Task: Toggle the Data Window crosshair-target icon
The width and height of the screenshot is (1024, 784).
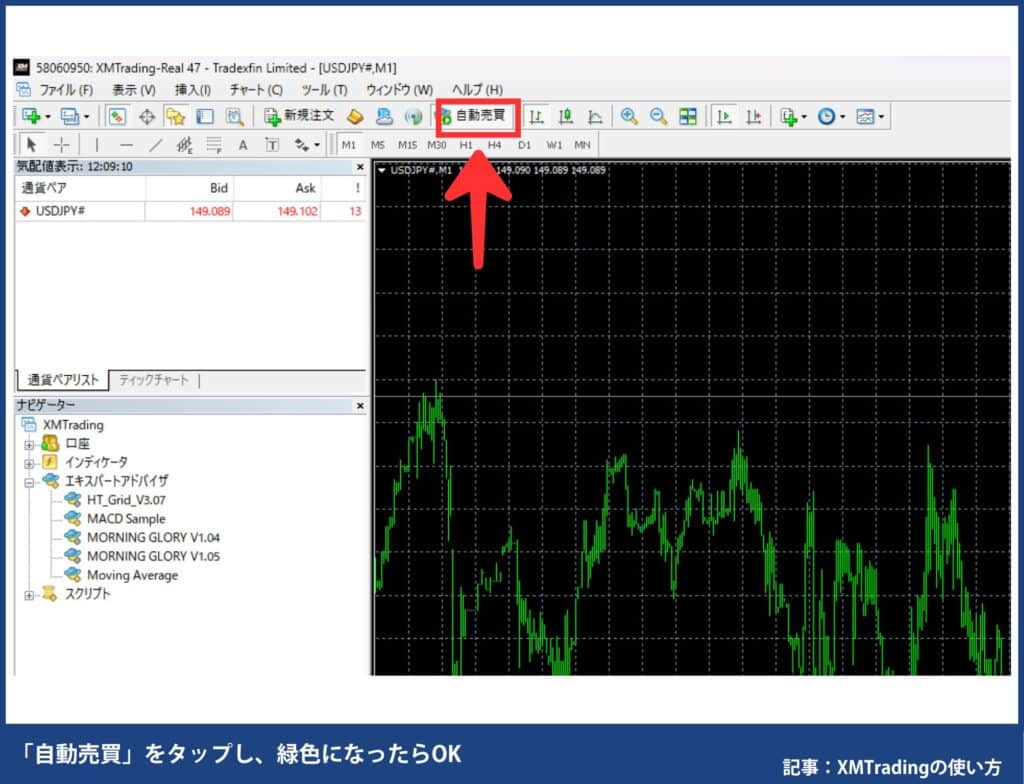Action: click(147, 117)
